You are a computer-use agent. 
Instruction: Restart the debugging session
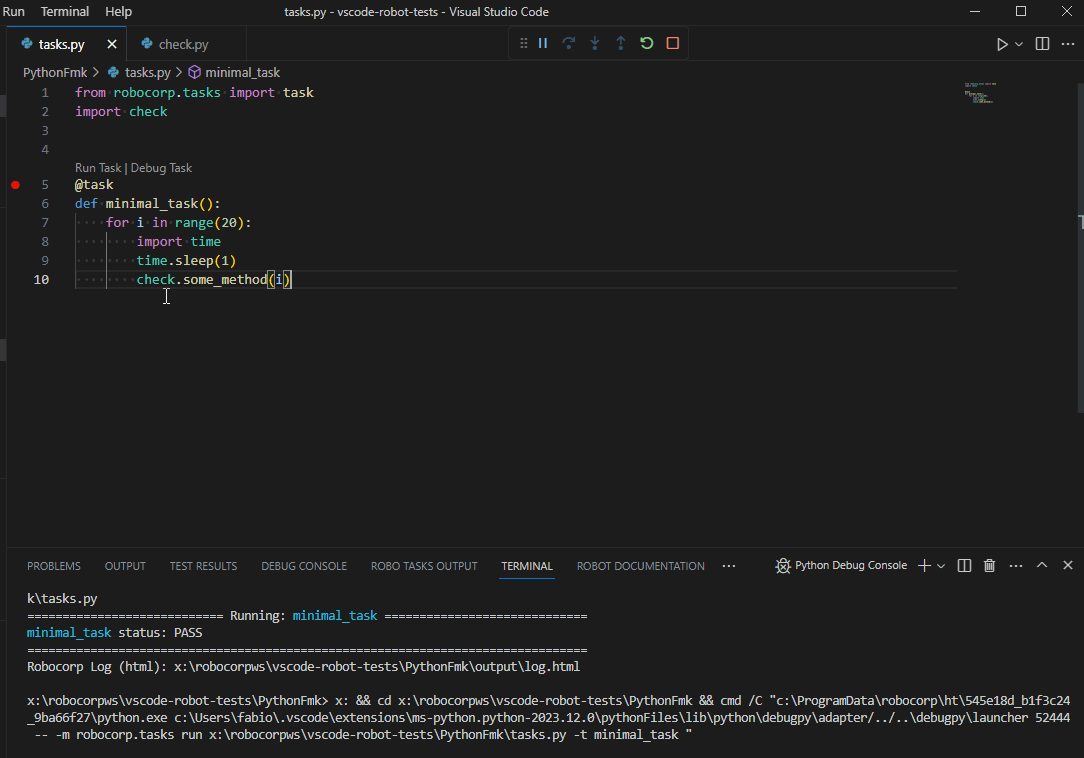[646, 43]
